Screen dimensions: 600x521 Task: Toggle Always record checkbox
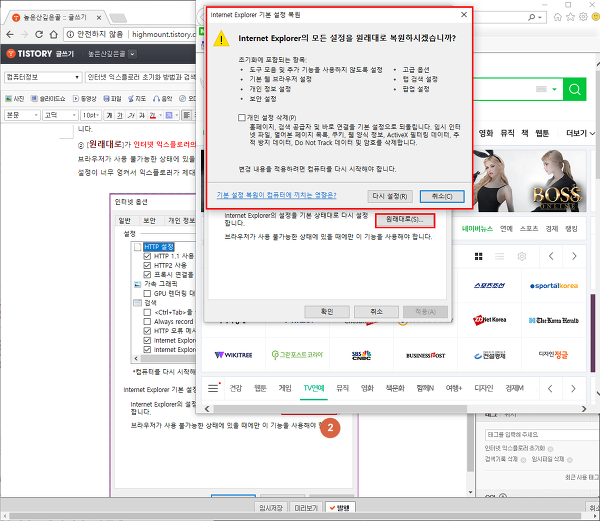[147, 322]
